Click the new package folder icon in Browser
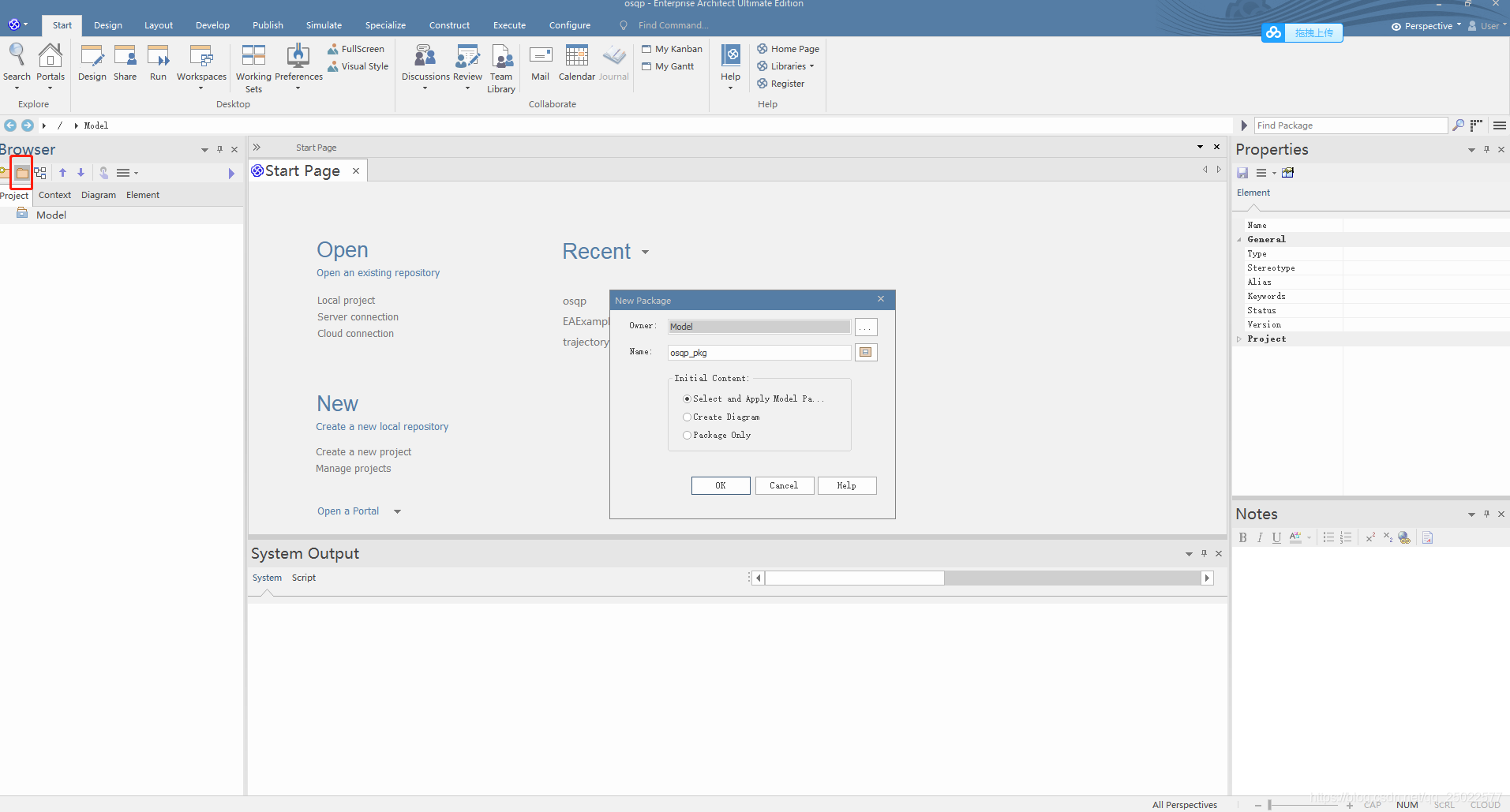The width and height of the screenshot is (1510, 812). tap(22, 173)
